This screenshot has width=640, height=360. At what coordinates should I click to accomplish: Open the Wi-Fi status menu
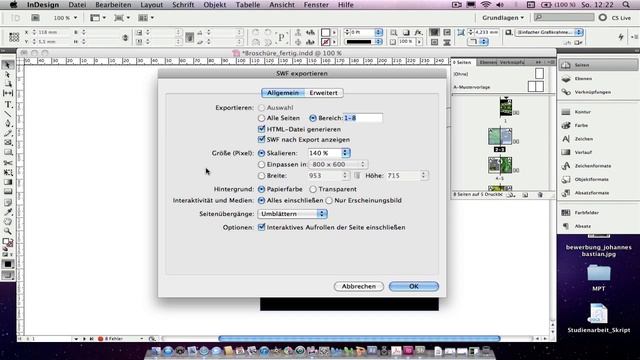click(x=485, y=5)
